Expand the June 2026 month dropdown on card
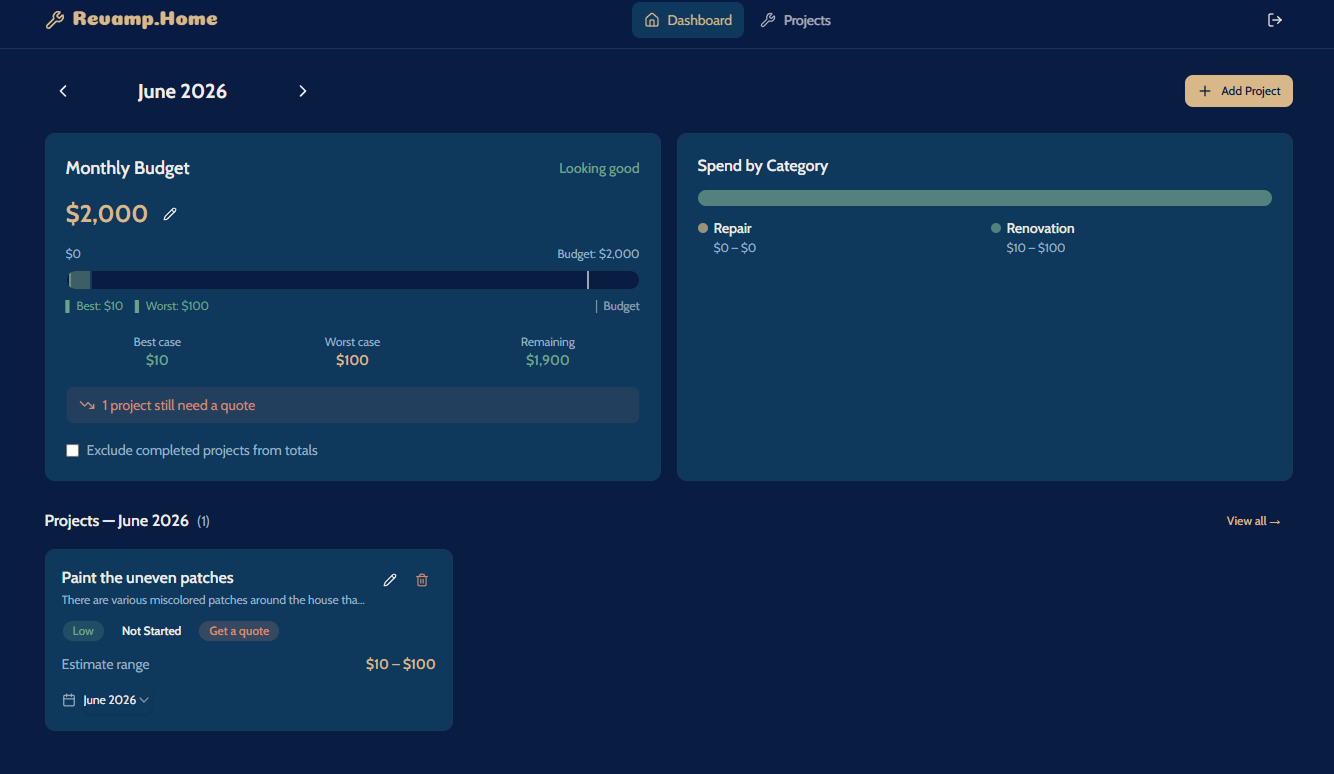Viewport: 1334px width, 774px height. tap(116, 700)
